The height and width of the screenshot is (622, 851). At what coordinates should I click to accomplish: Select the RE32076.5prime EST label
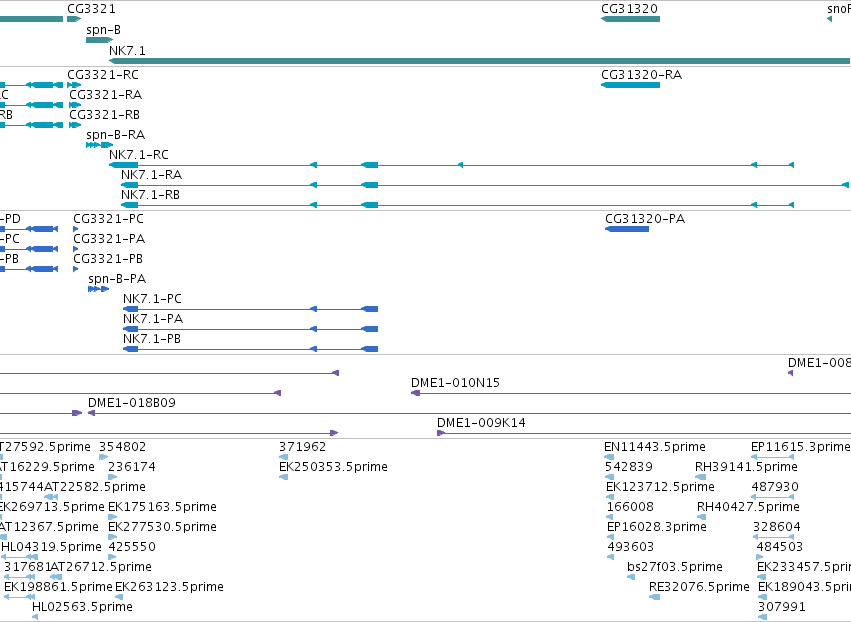[x=699, y=587]
